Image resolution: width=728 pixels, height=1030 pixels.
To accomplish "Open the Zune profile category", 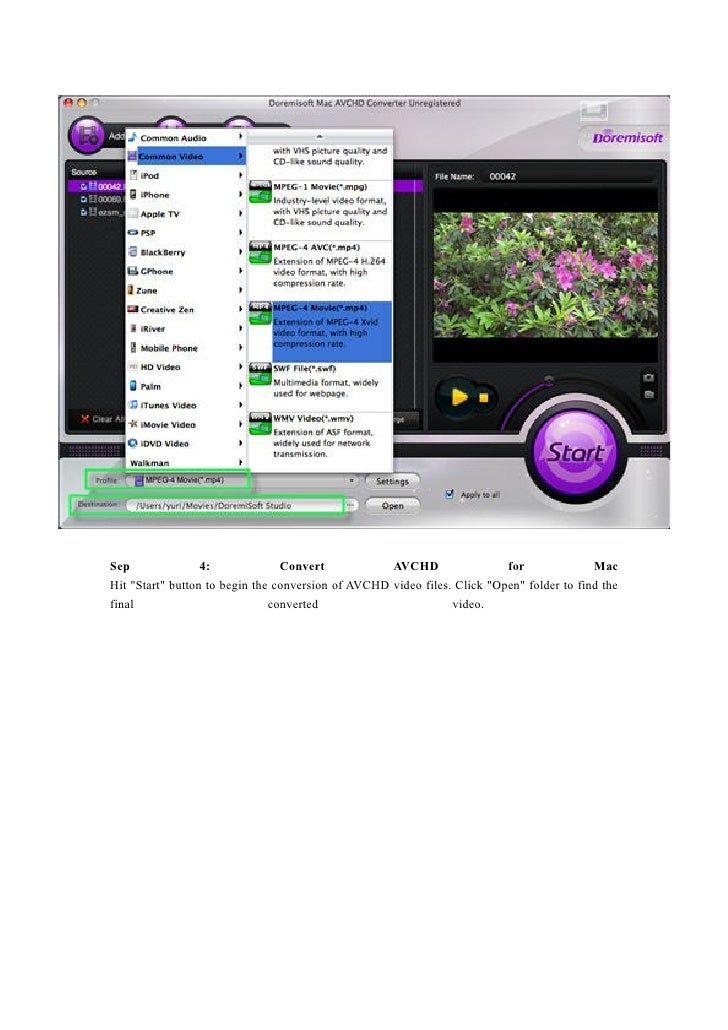I will click(x=186, y=290).
